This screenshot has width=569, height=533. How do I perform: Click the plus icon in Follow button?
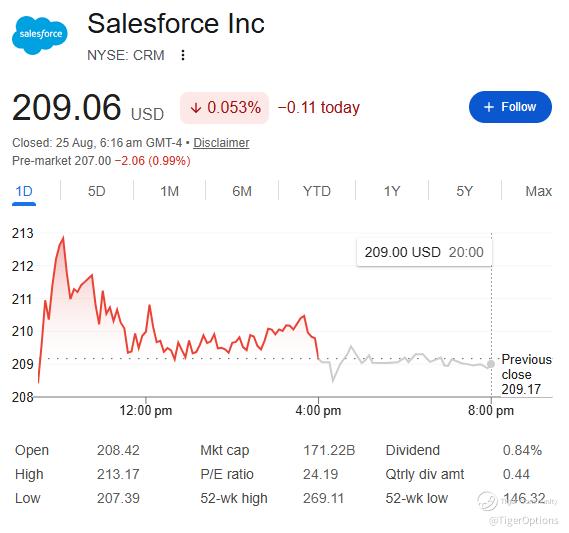click(x=489, y=107)
